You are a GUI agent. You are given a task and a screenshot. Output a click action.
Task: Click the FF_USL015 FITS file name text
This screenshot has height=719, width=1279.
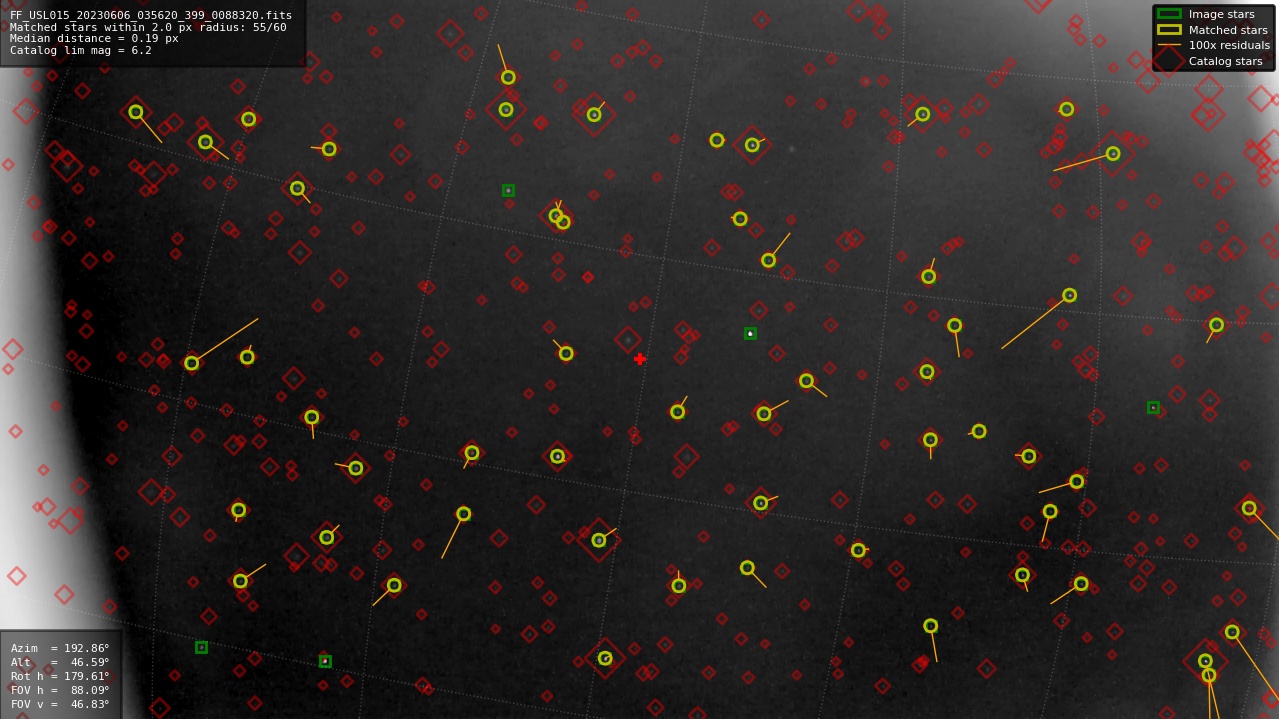click(x=151, y=15)
